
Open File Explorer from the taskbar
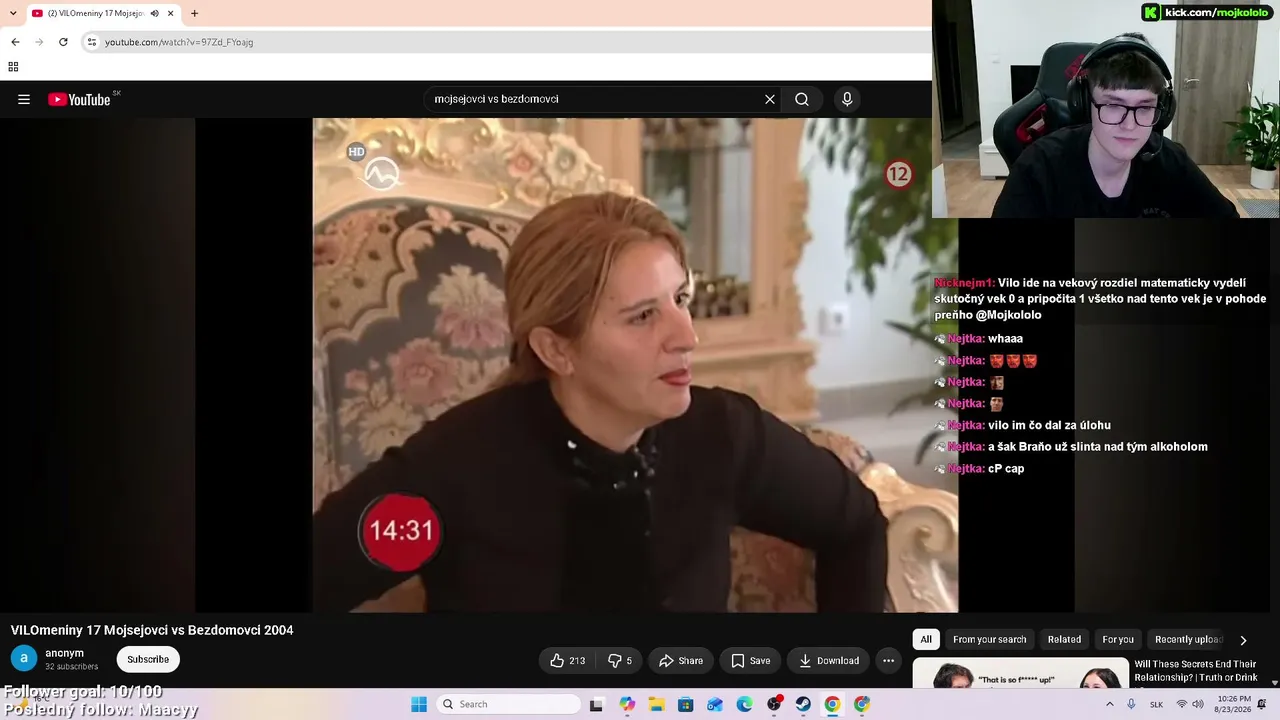pyautogui.click(x=656, y=704)
